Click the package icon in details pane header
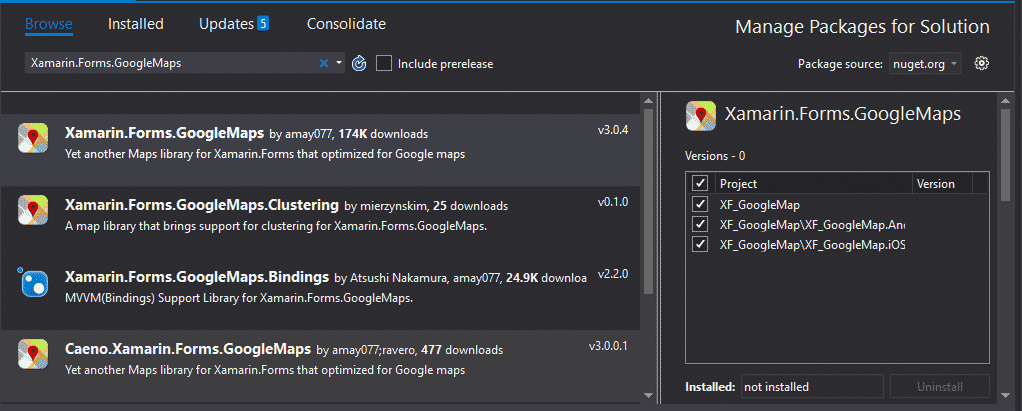 point(701,116)
